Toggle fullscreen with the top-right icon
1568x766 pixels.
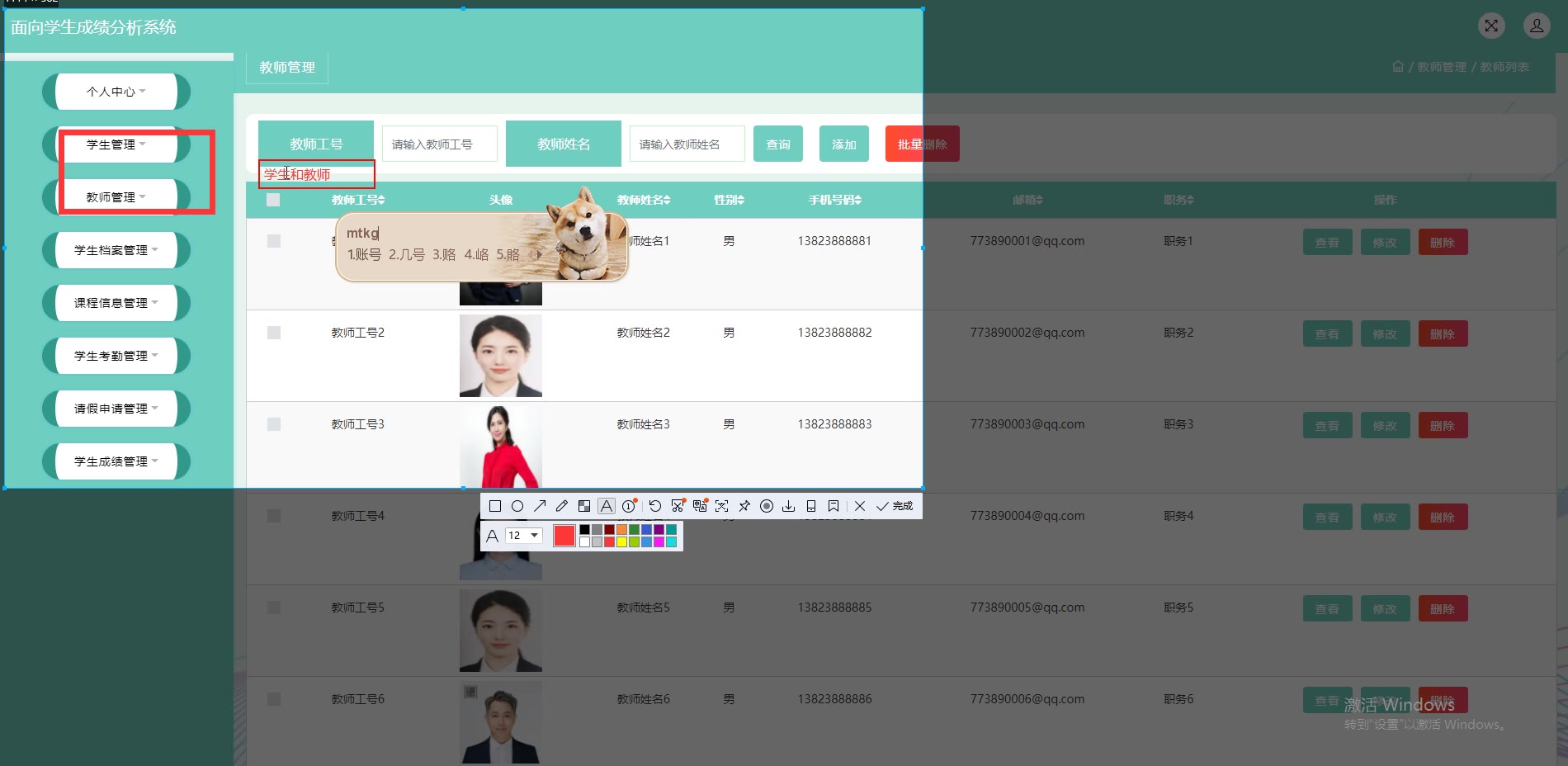[x=1491, y=26]
